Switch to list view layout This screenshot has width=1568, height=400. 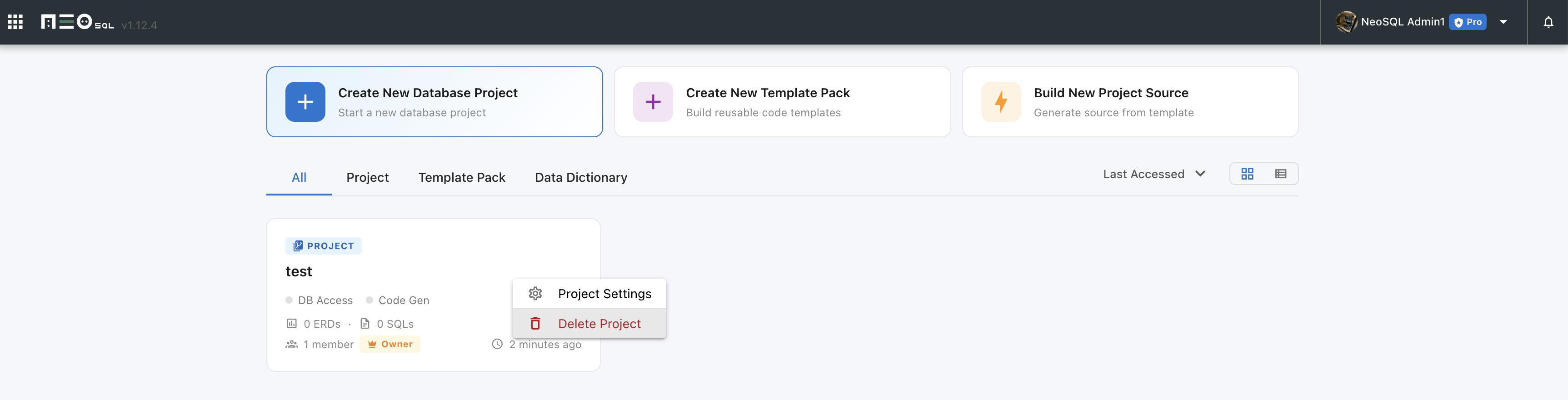[1280, 174]
